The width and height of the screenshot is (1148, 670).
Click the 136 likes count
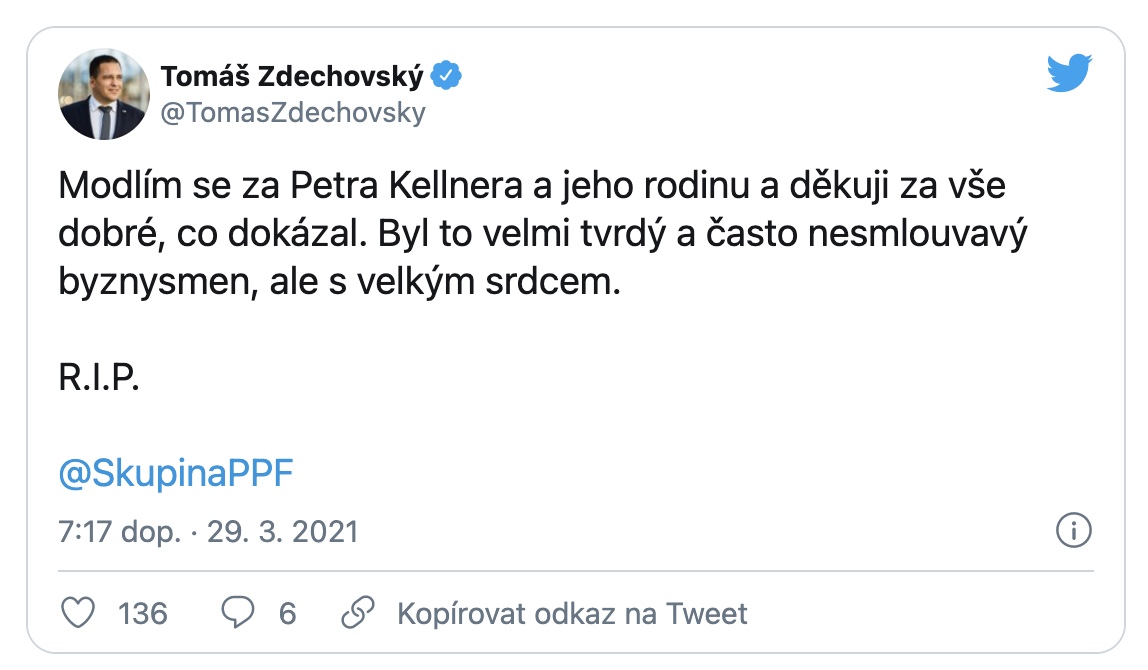[143, 612]
